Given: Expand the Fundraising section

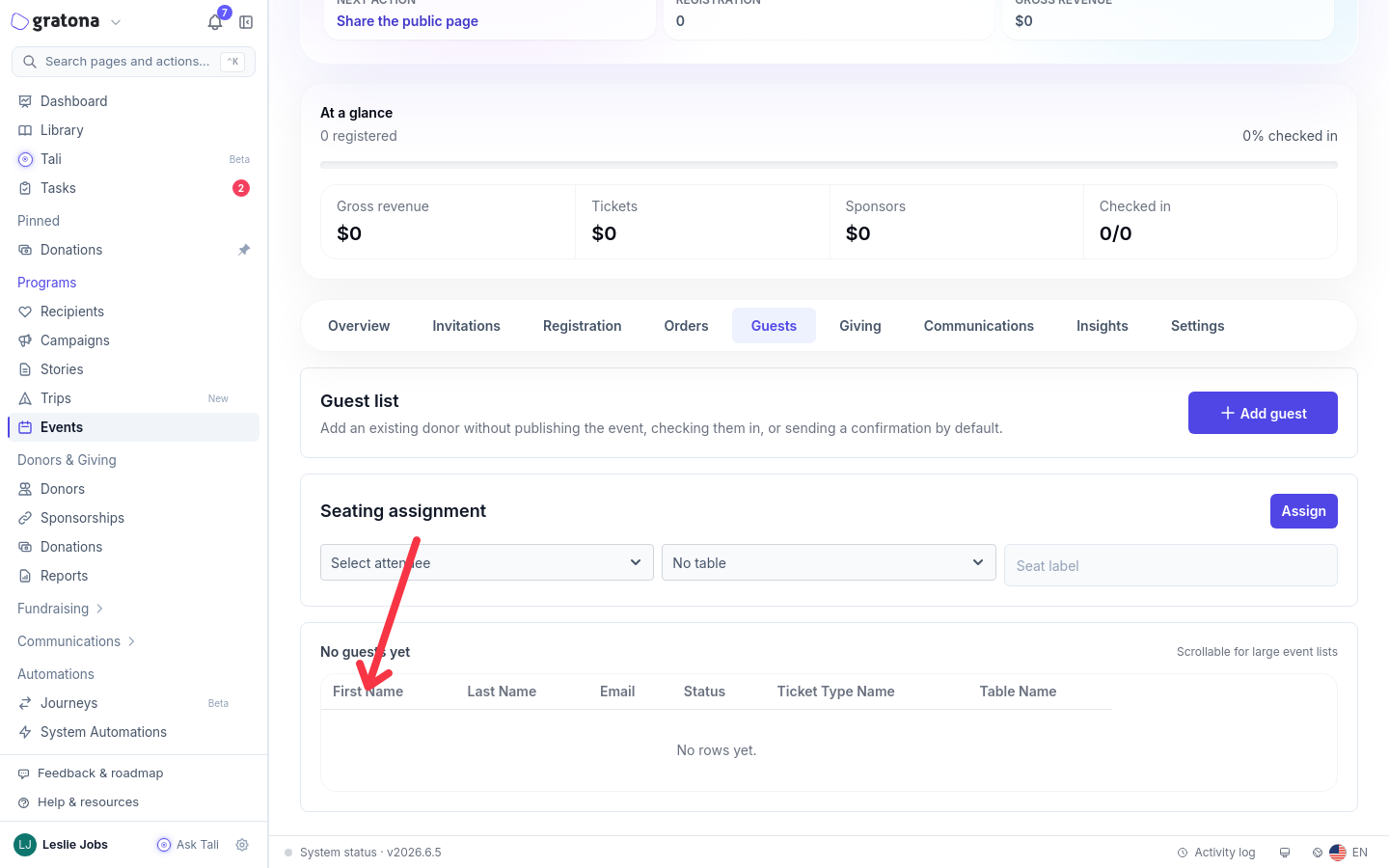Looking at the screenshot, I should 61,609.
